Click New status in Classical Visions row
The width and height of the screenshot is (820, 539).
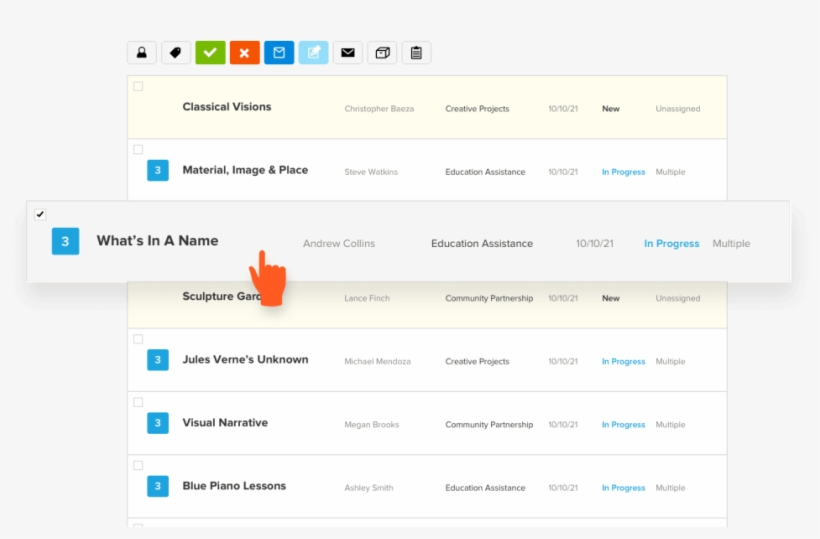coord(611,109)
